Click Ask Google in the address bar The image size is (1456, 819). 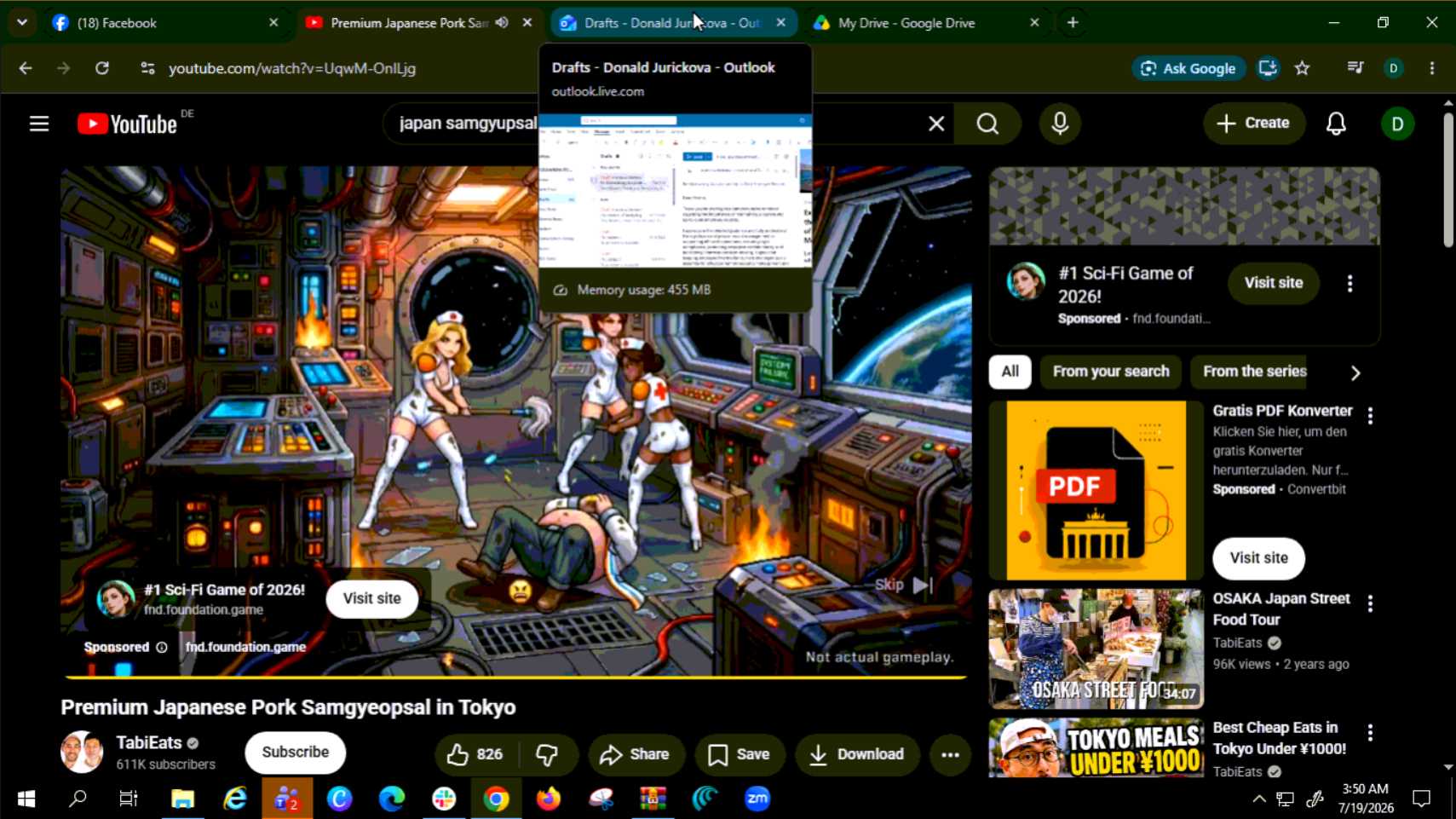(1188, 68)
